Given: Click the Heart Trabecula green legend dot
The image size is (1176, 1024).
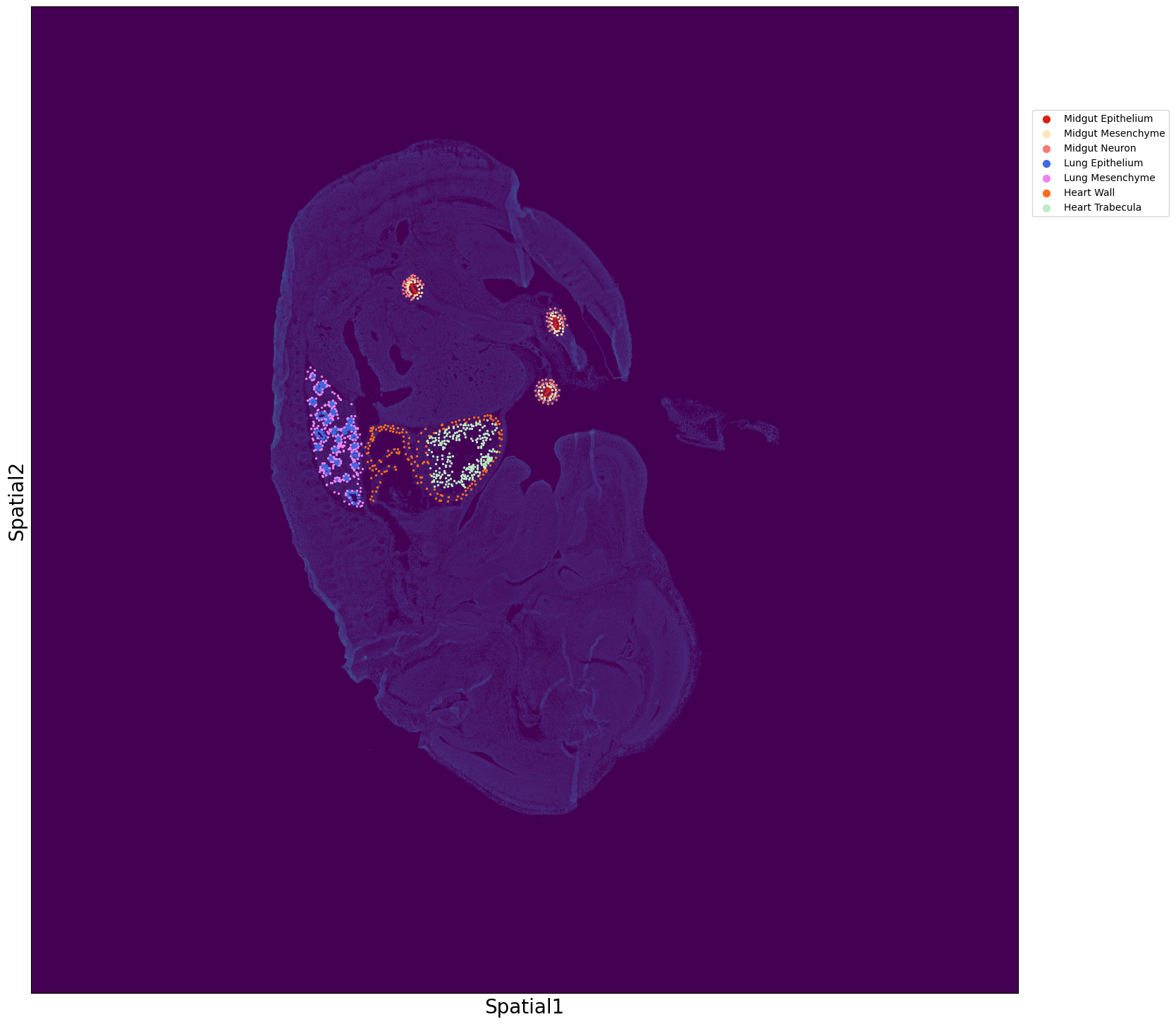Looking at the screenshot, I should [1046, 208].
